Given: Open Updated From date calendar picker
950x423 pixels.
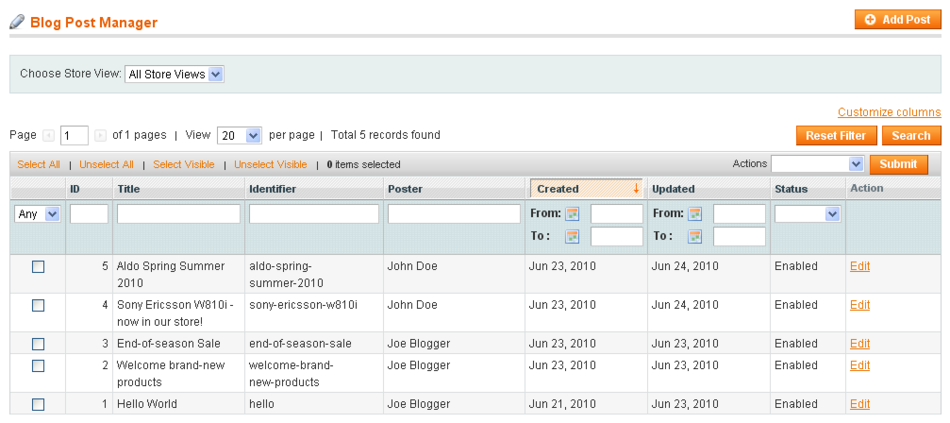Looking at the screenshot, I should point(695,214).
